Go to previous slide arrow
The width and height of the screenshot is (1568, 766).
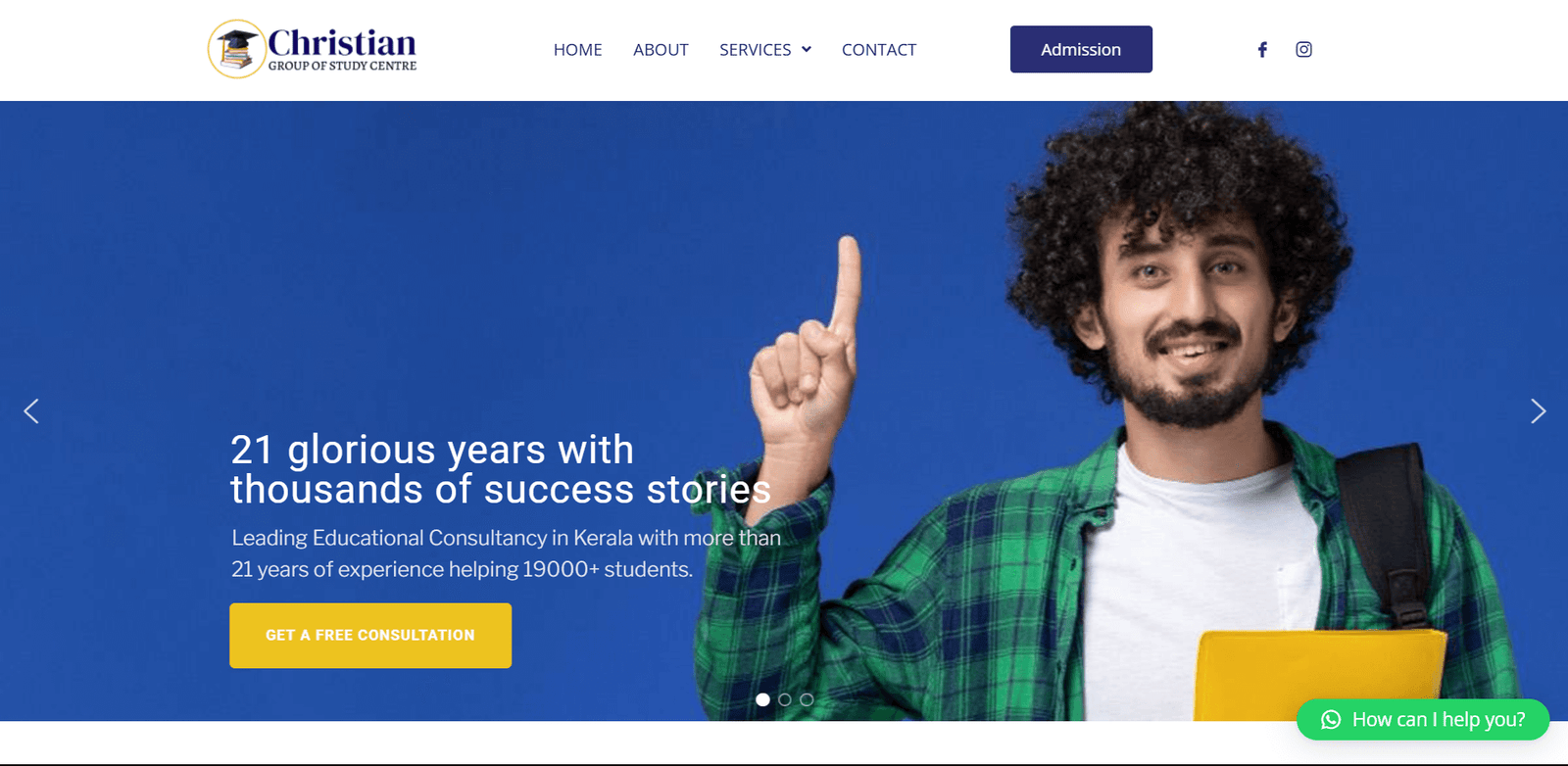31,411
